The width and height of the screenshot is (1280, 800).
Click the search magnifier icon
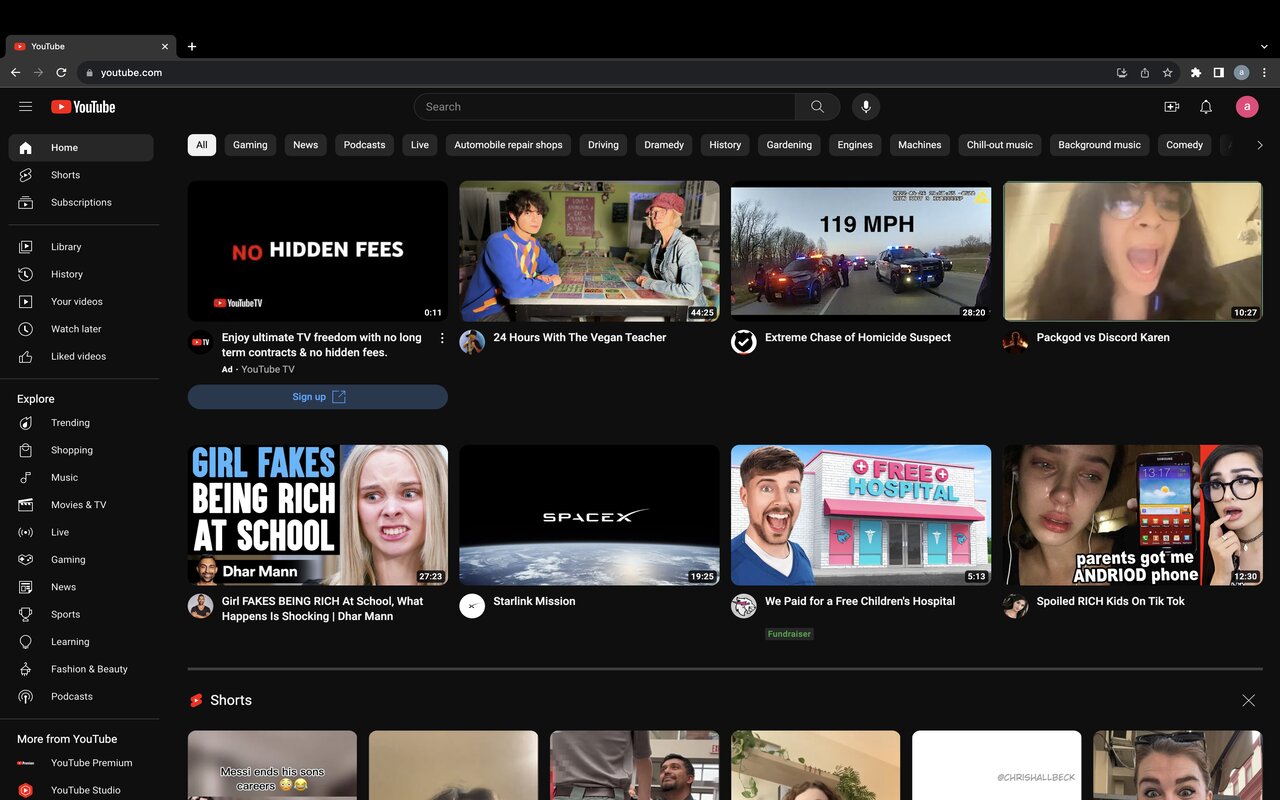(x=817, y=106)
